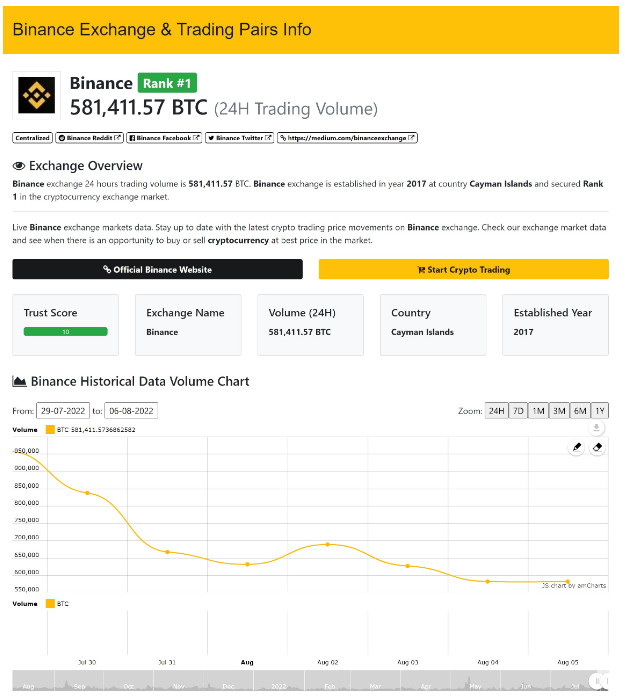Click the Rank #1 badge
The height and width of the screenshot is (700, 625).
coord(167,83)
